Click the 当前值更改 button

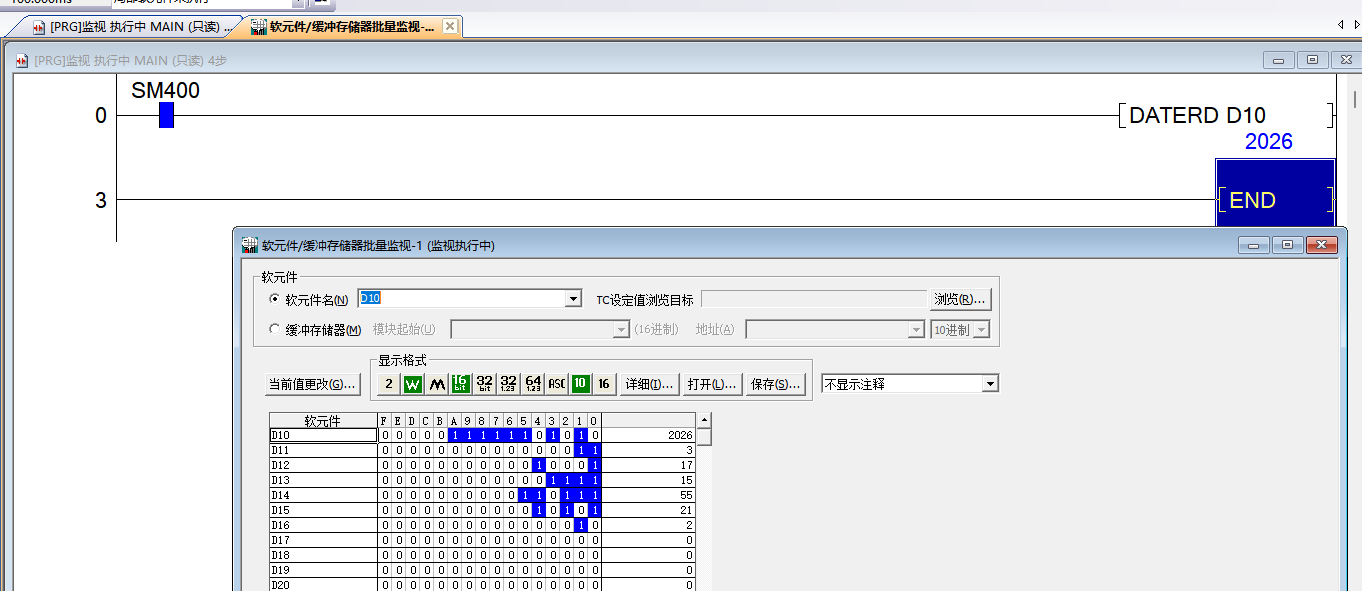coord(311,385)
